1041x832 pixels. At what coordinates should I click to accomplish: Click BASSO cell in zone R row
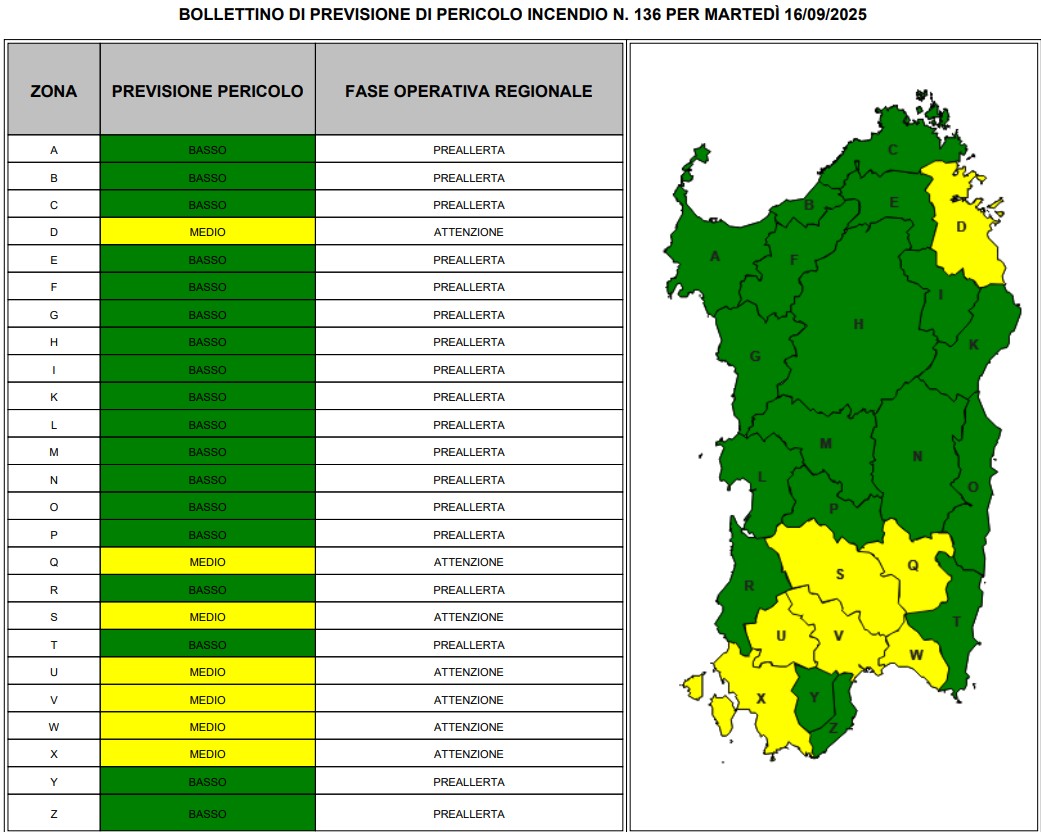click(208, 590)
